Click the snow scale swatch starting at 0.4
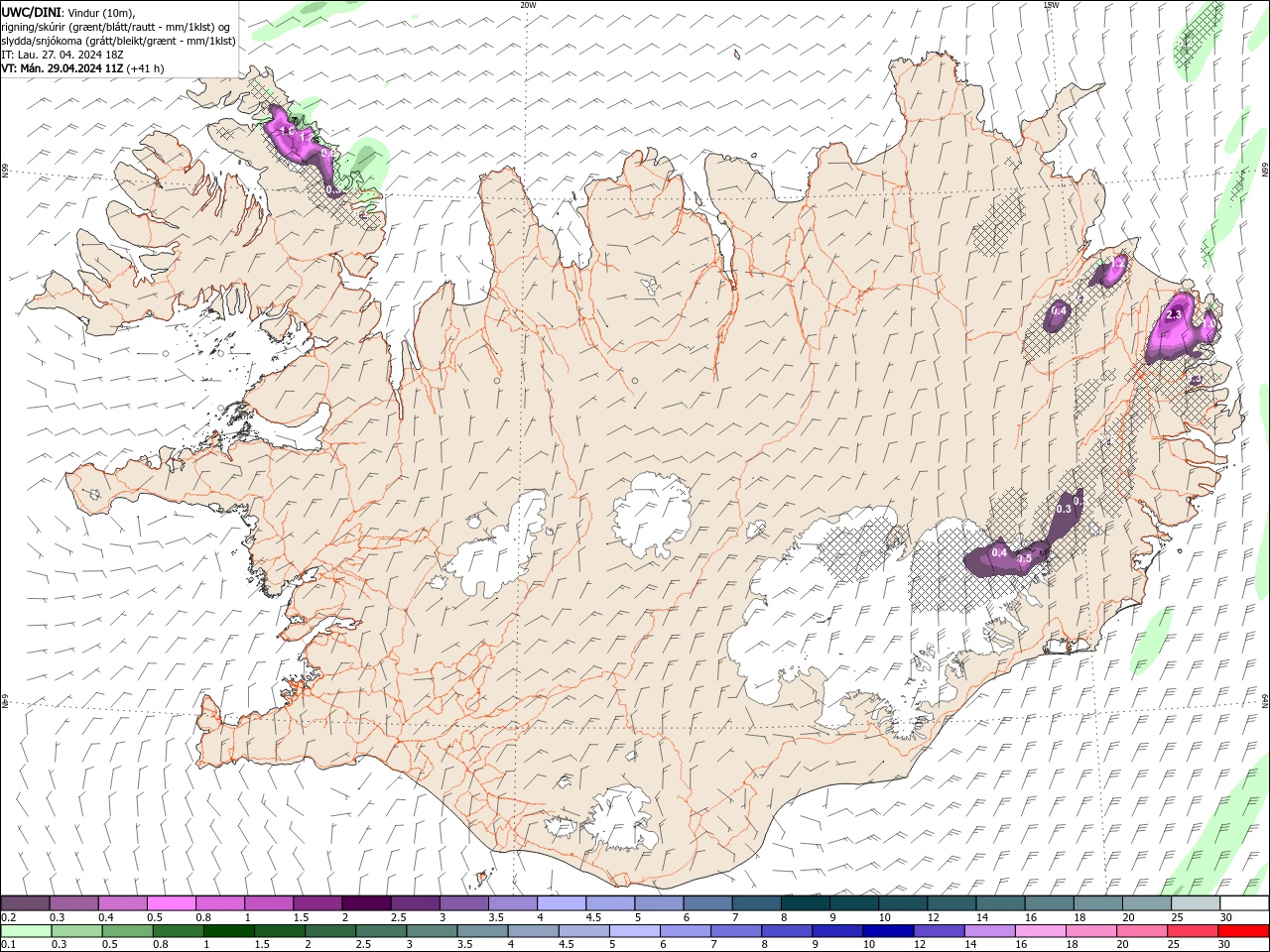Image resolution: width=1270 pixels, height=952 pixels. click(x=123, y=903)
